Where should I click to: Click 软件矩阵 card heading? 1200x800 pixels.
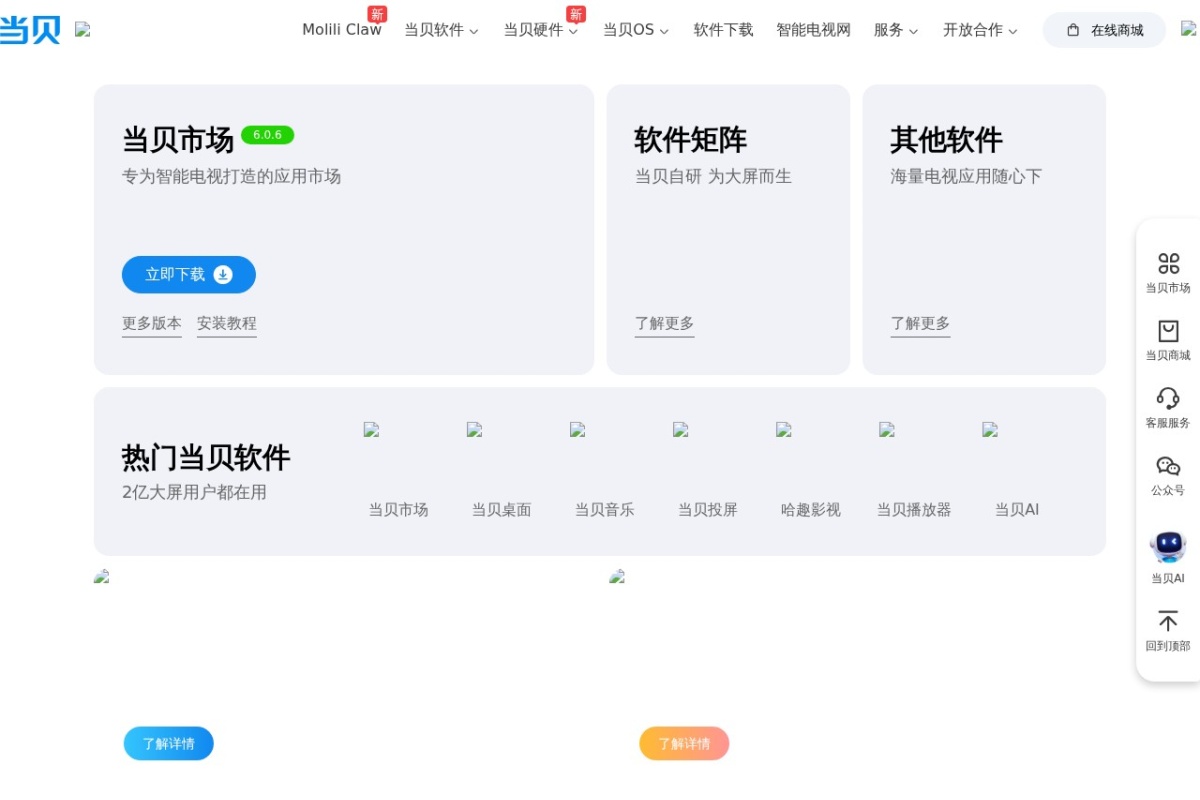tap(691, 140)
